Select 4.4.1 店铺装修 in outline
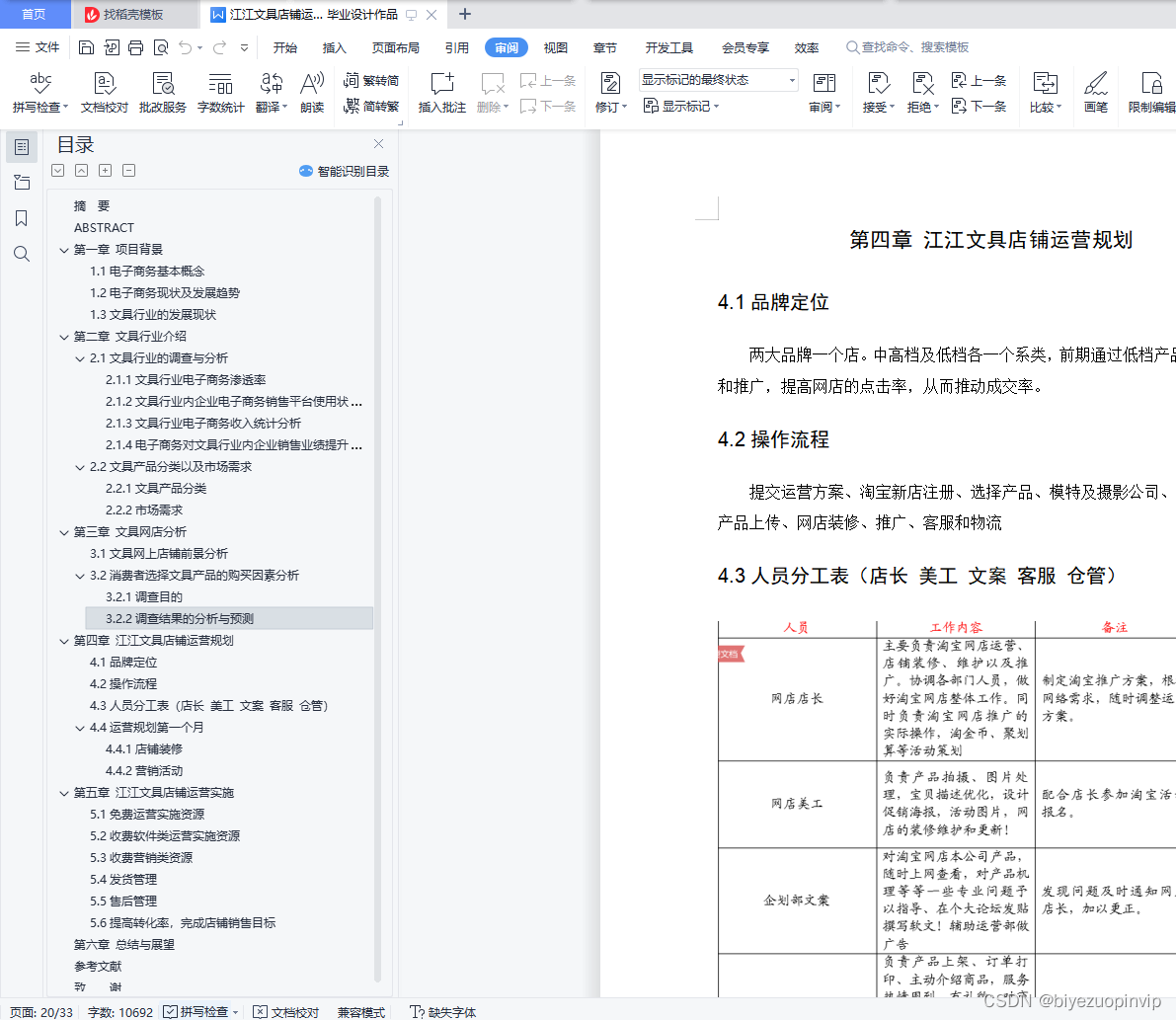The height and width of the screenshot is (1020, 1176). click(144, 749)
